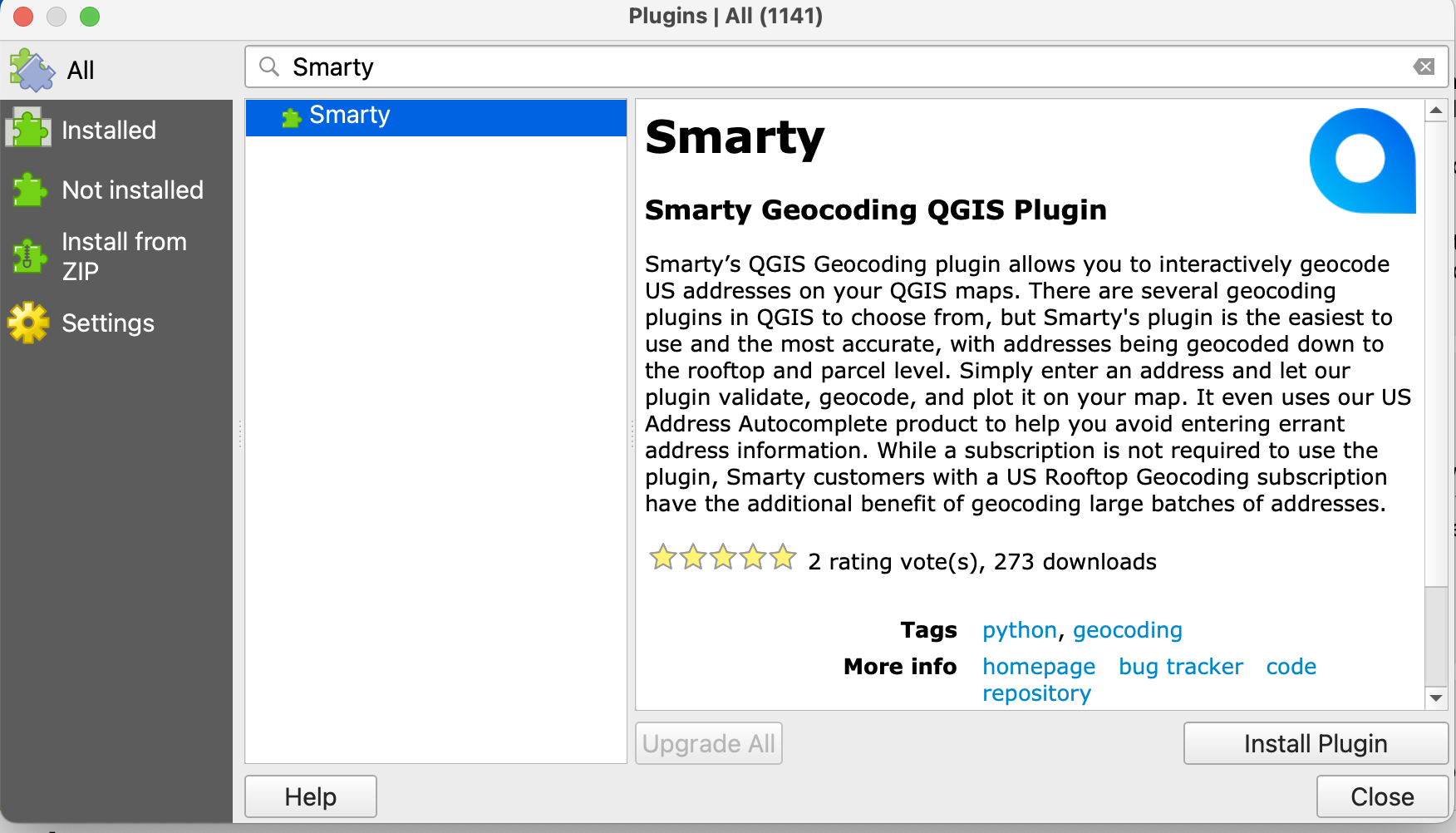
Task: Click the Help button
Action: click(310, 796)
